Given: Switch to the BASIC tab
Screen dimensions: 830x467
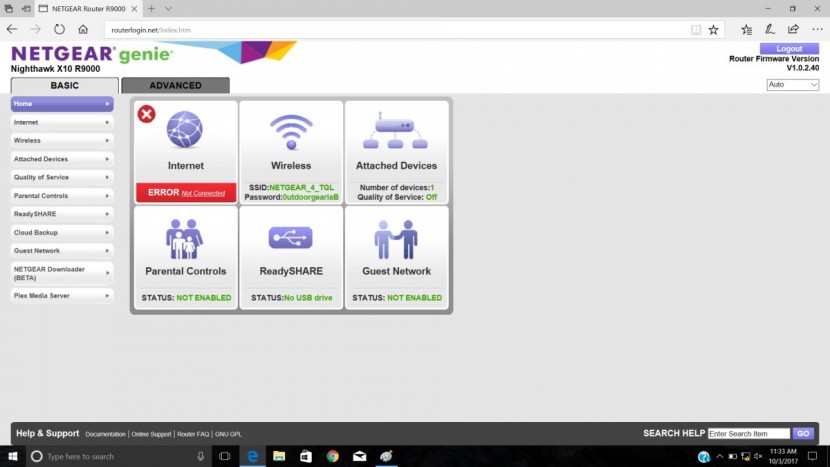Looking at the screenshot, I should point(65,85).
